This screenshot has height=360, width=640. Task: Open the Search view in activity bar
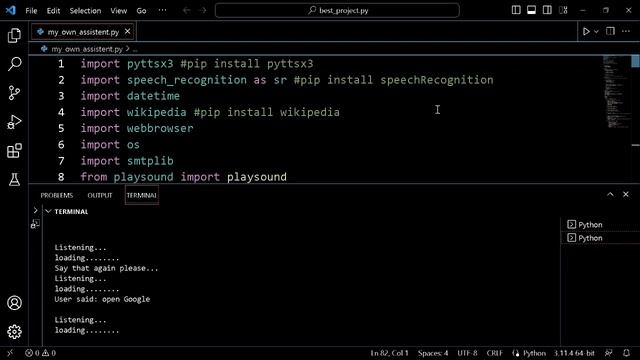click(14, 64)
